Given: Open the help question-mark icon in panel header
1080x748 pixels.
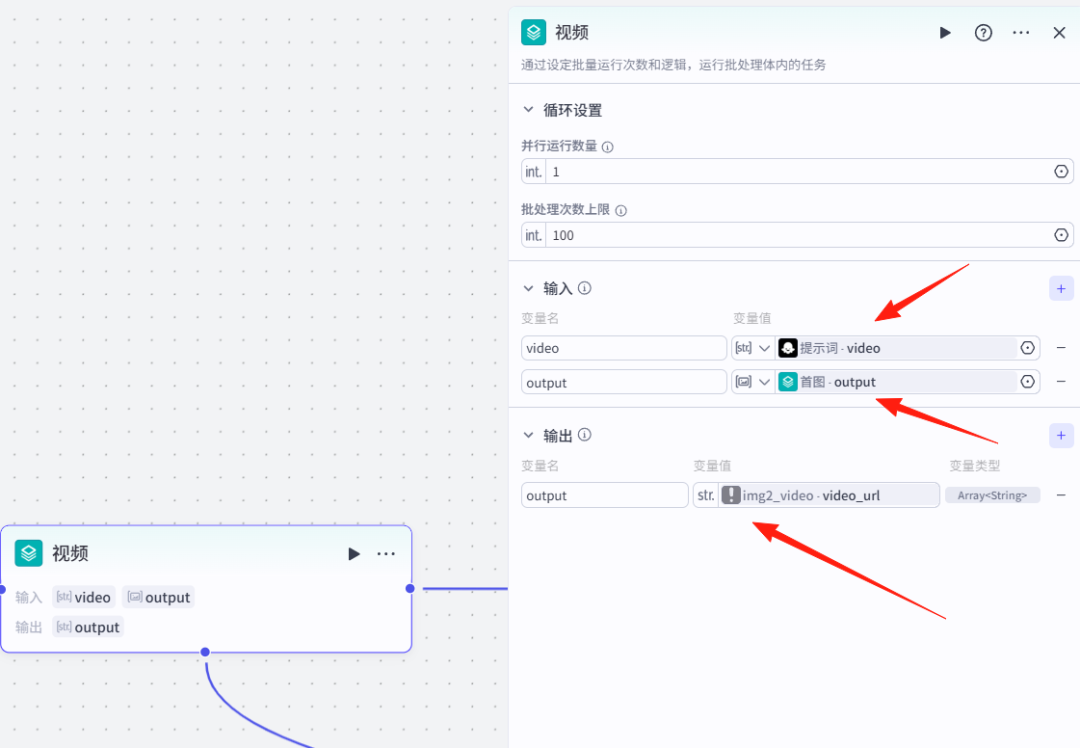Looking at the screenshot, I should [x=982, y=32].
